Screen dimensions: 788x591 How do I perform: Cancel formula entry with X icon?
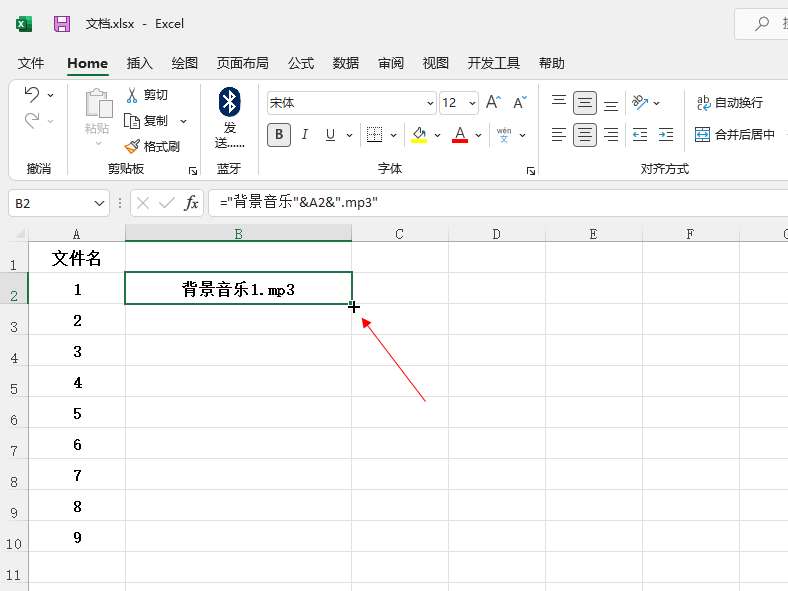tap(143, 203)
